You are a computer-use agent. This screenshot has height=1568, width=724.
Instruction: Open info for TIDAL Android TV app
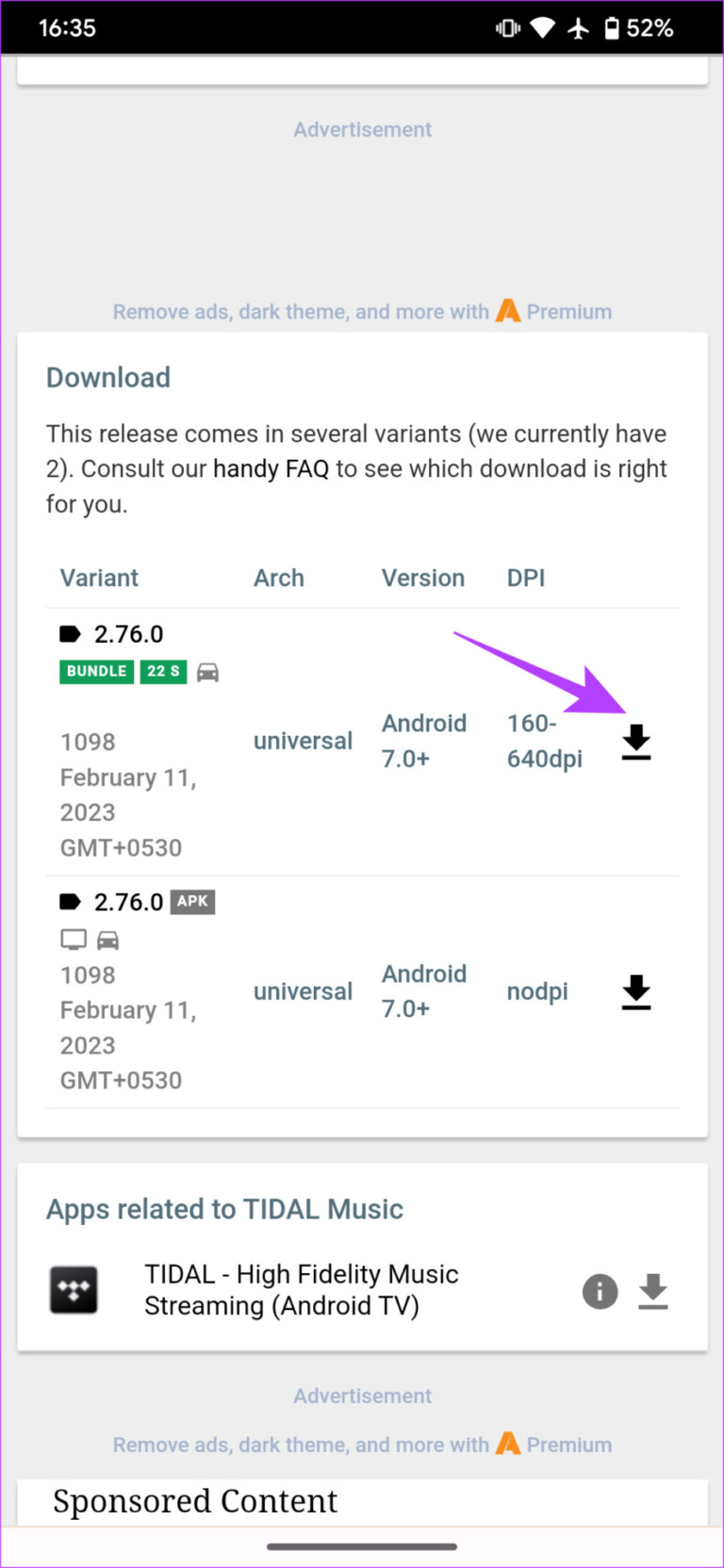[600, 1292]
